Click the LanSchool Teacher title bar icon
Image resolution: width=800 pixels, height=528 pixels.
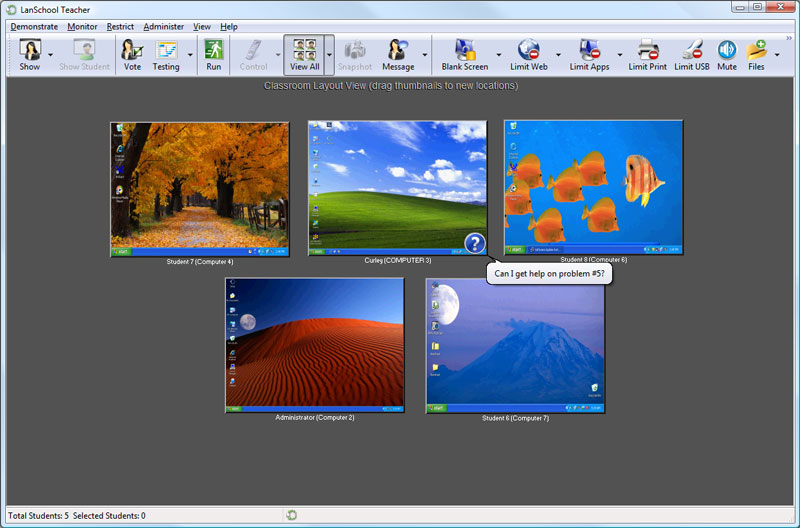(11, 10)
